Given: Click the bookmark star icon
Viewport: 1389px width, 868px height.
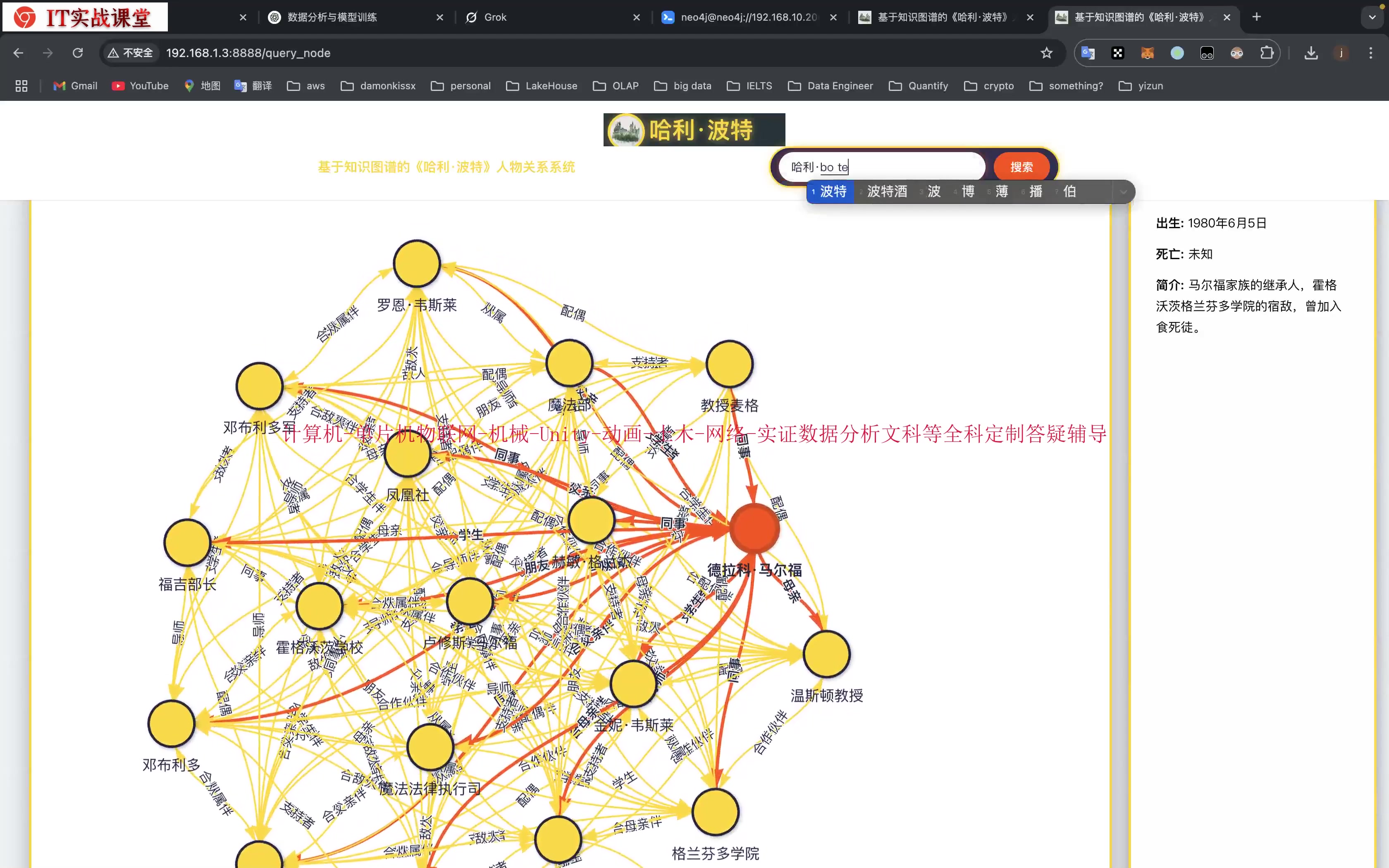Looking at the screenshot, I should 1046,53.
